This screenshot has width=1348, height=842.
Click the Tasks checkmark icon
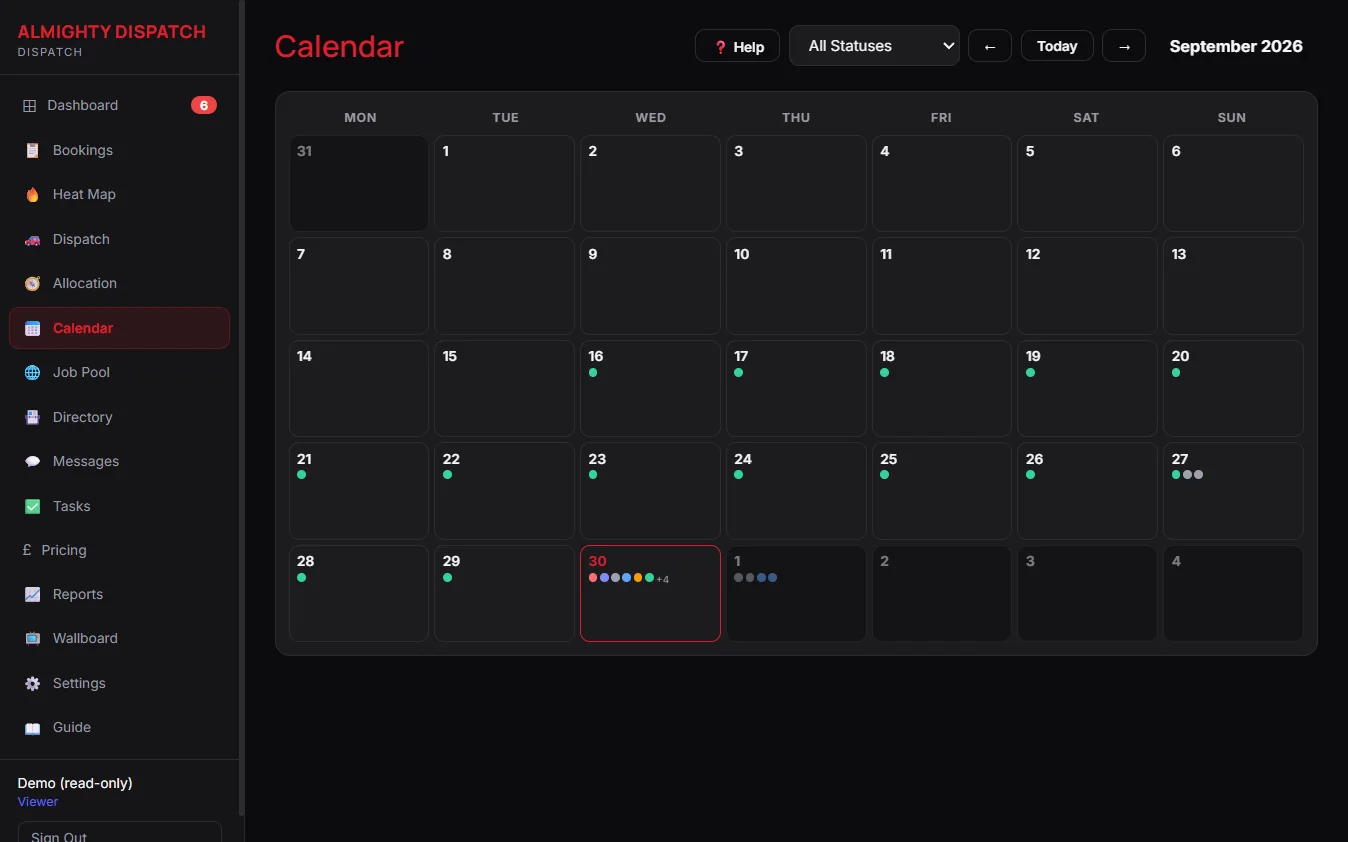pos(33,507)
